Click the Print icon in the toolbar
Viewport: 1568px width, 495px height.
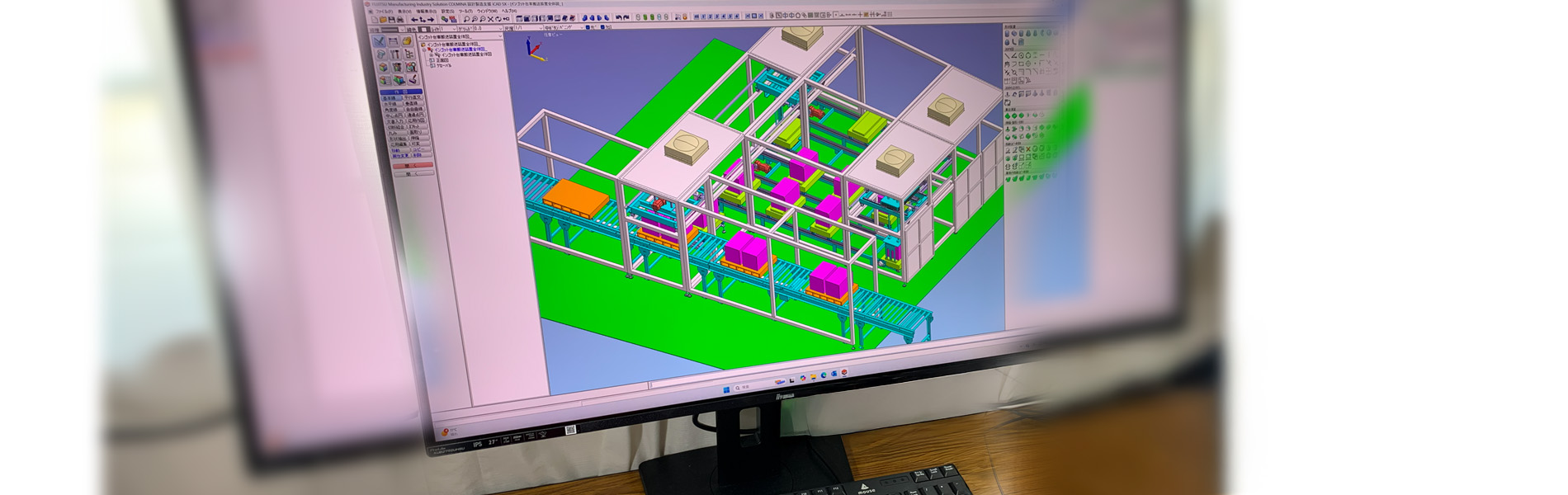click(401, 20)
